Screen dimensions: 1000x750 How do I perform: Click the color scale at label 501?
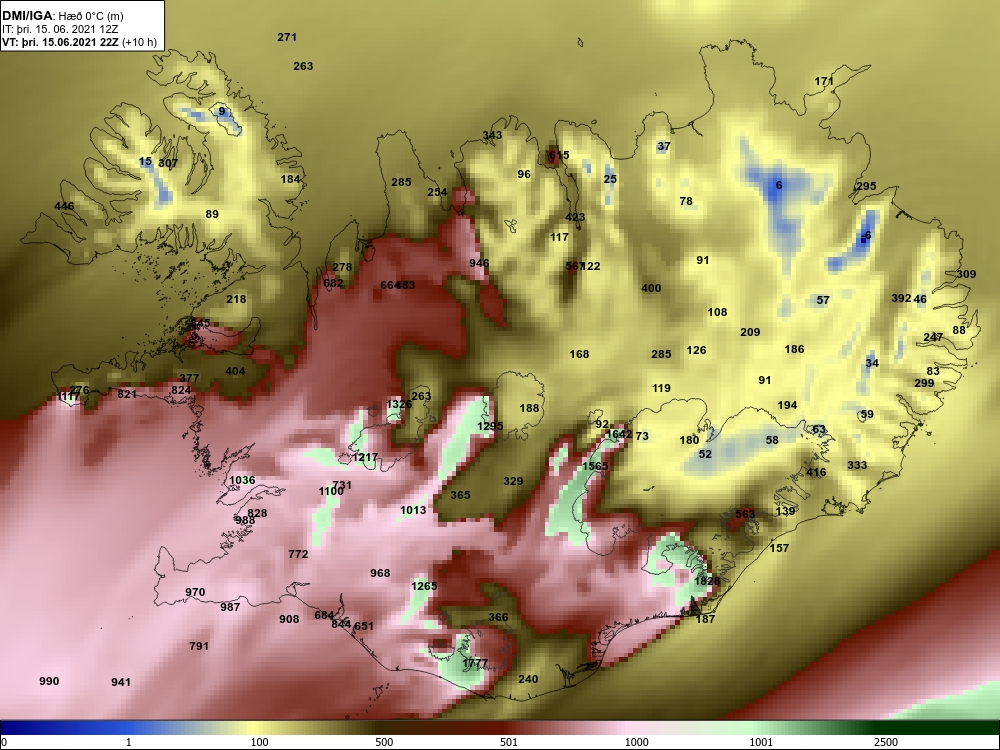[508, 742]
